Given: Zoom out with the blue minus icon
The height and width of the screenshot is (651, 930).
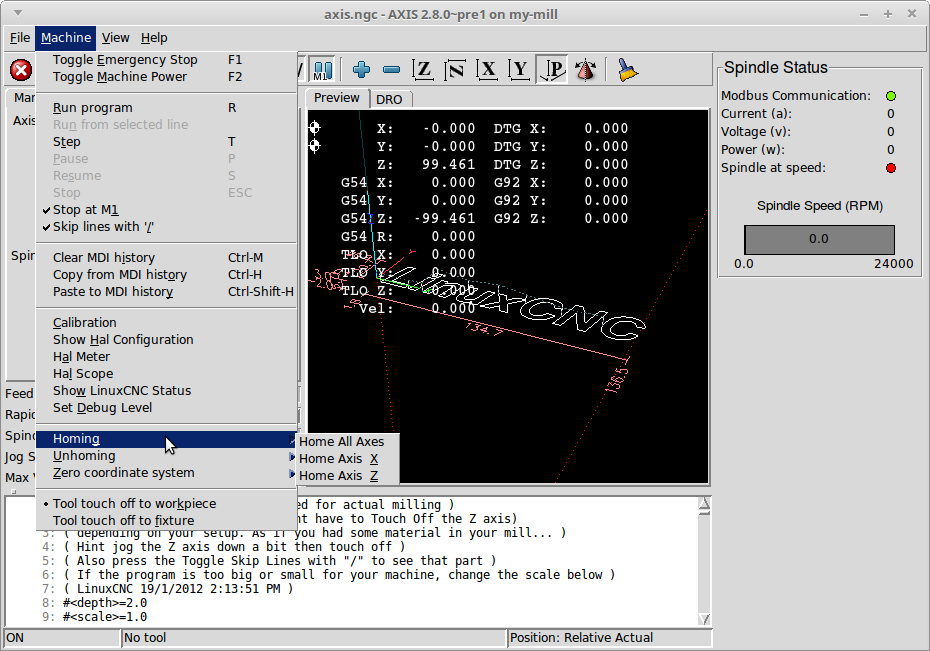Looking at the screenshot, I should click(391, 70).
